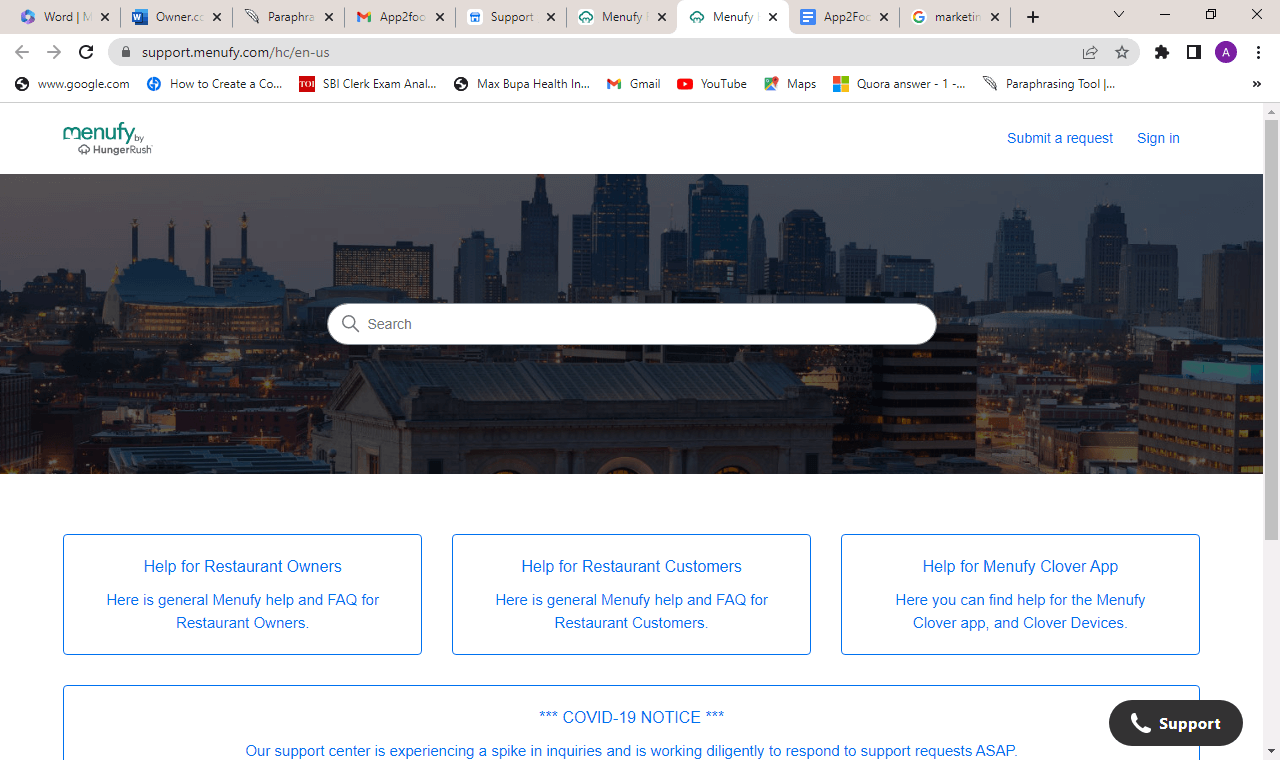The image size is (1280, 760).
Task: Share this page via address bar icon
Action: coord(1090,52)
